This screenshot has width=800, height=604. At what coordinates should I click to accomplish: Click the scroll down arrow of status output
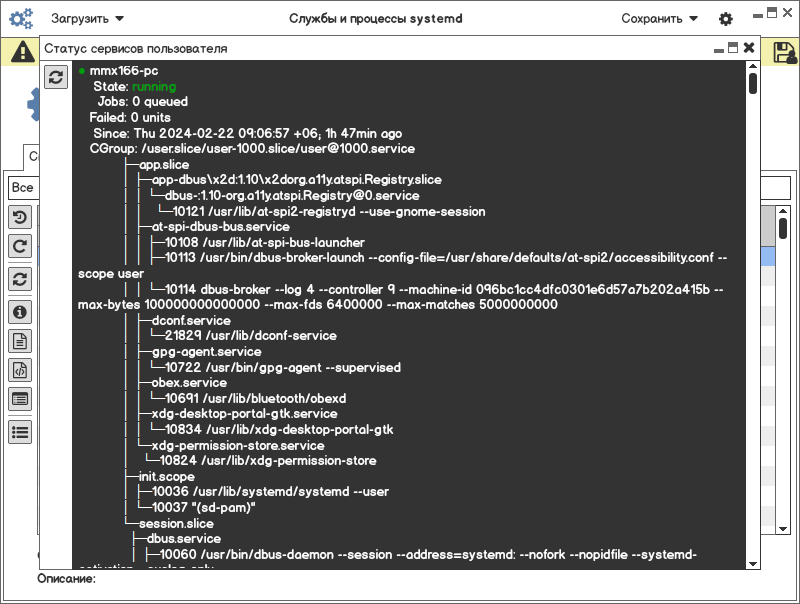pos(753,564)
